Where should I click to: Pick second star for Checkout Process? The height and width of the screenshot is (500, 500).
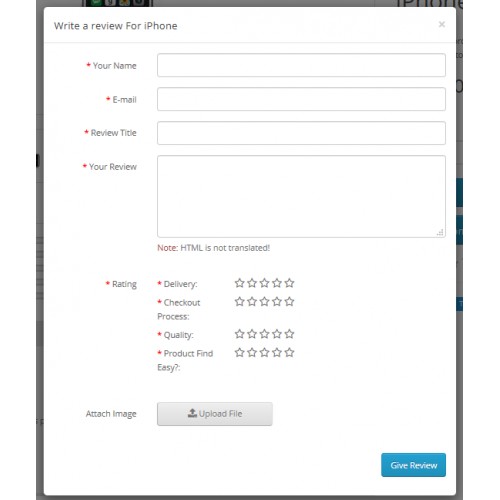[x=252, y=302]
